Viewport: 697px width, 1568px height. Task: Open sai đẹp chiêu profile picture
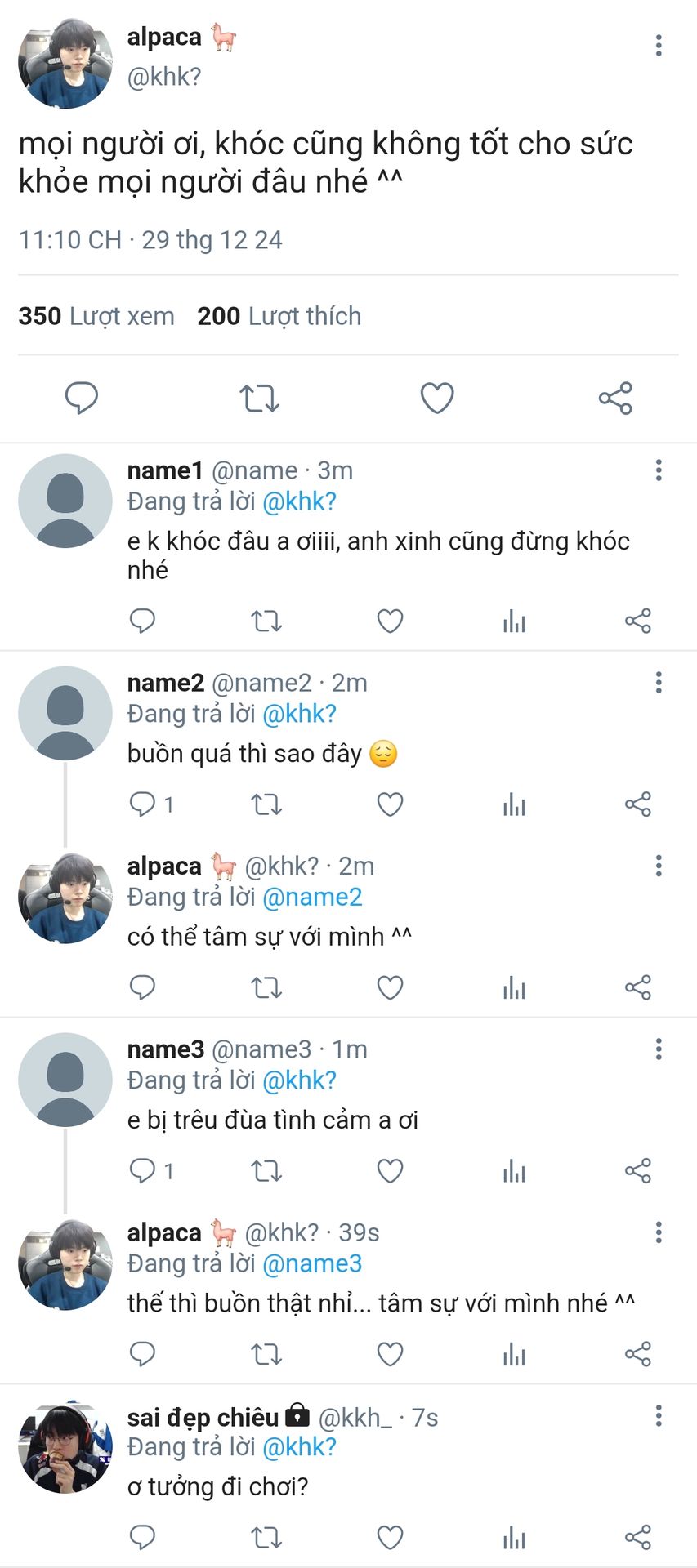tap(65, 1450)
